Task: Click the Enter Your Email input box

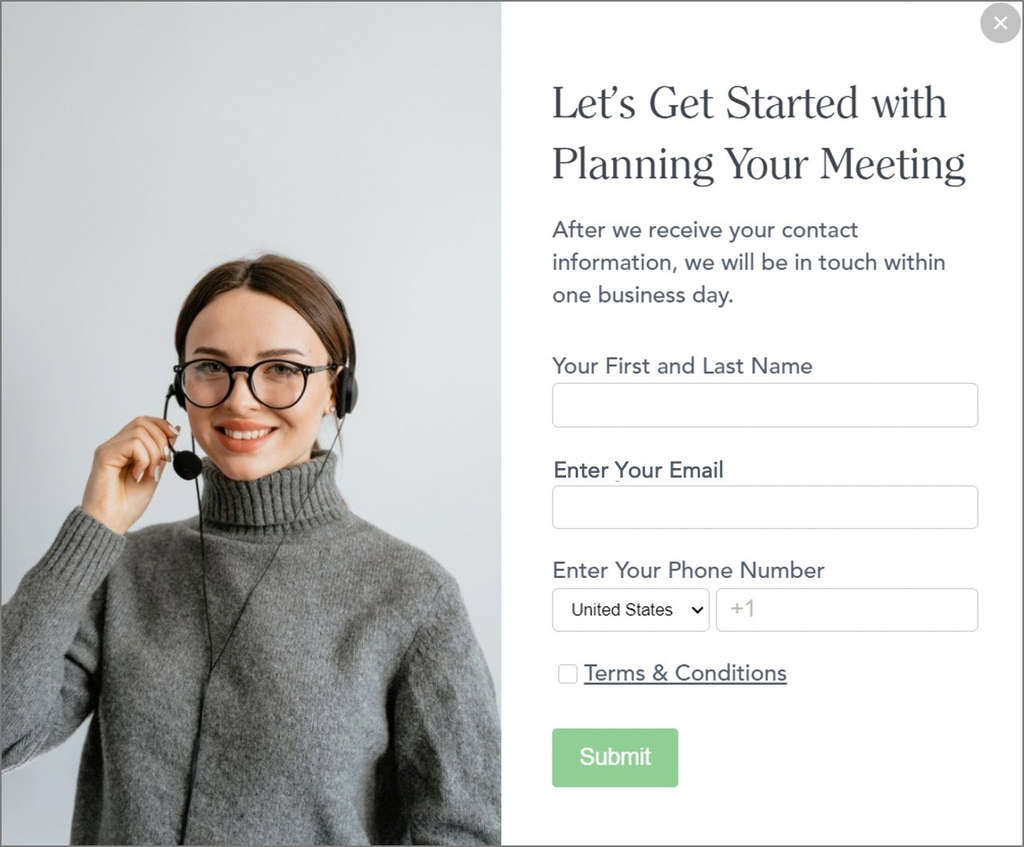Action: [x=765, y=507]
